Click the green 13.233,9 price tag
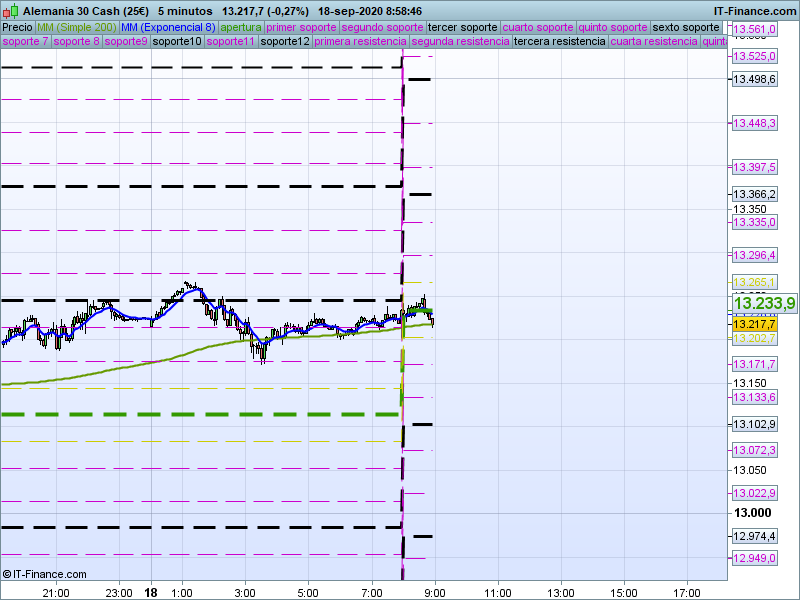800x600 pixels. tap(764, 303)
